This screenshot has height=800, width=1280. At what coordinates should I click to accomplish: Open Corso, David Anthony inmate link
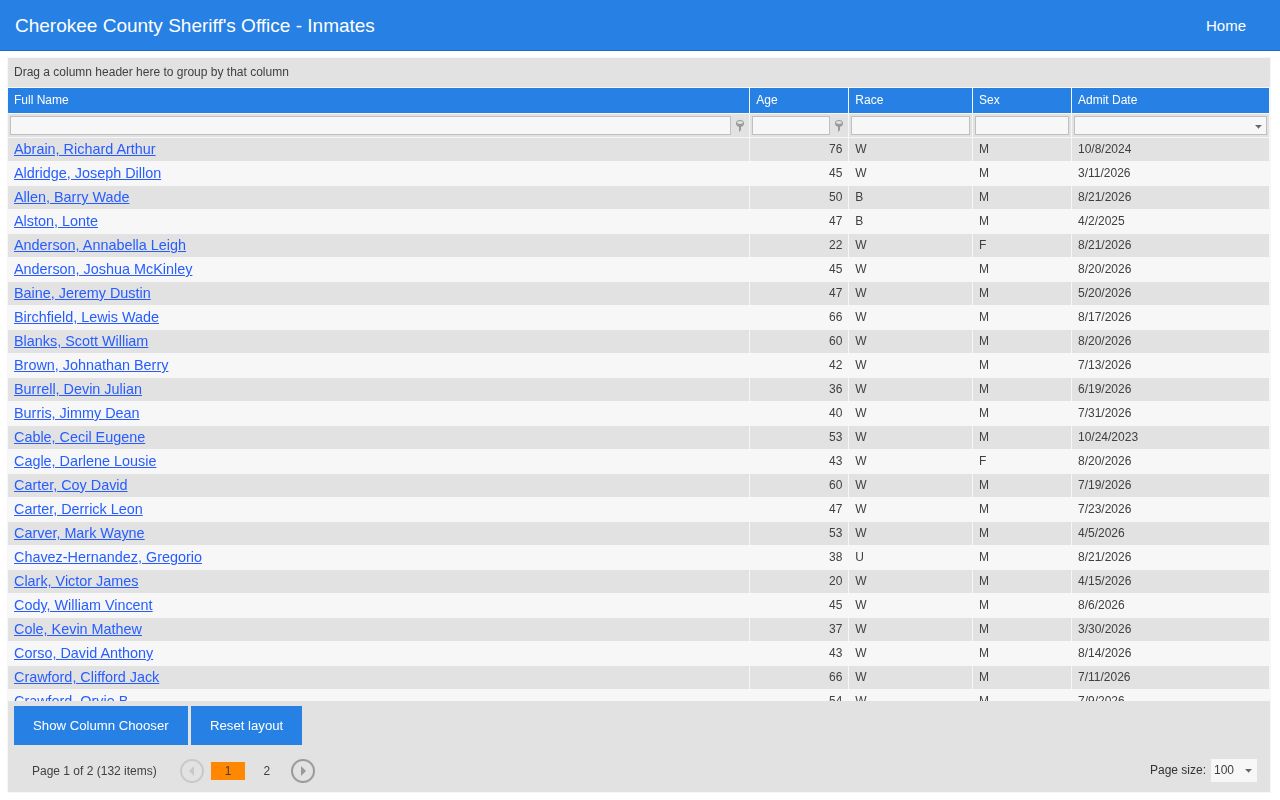(x=84, y=653)
